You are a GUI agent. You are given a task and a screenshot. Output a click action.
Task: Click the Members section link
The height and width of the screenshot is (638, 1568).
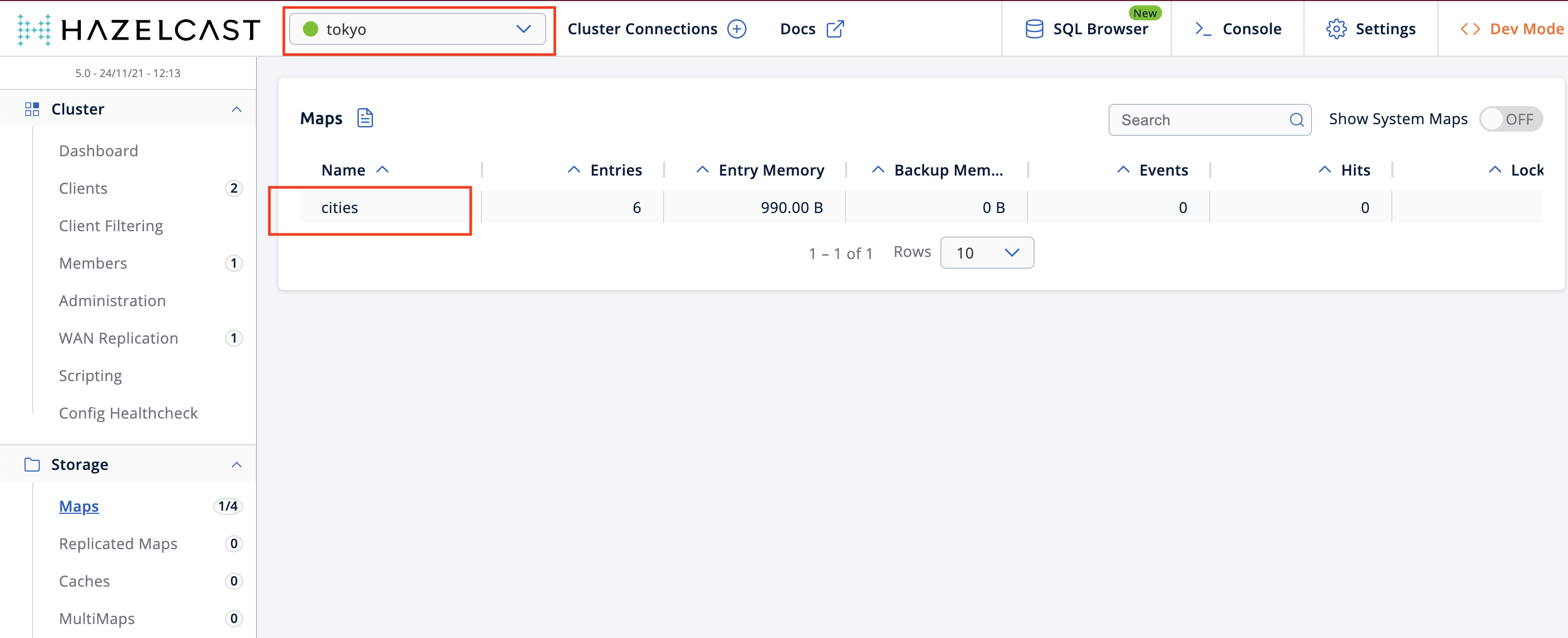click(92, 263)
